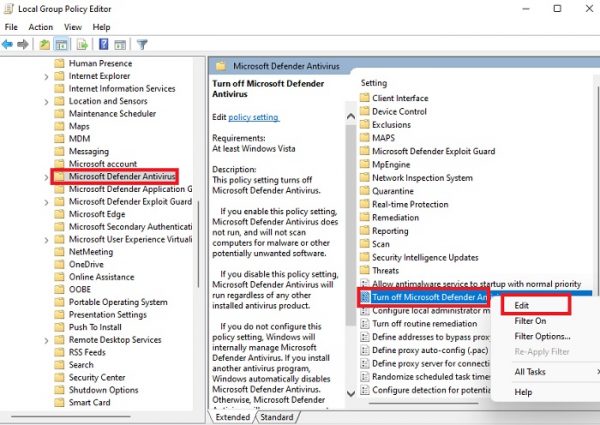Switch to the Standard tab
Image resolution: width=600 pixels, height=425 pixels.
point(277,417)
